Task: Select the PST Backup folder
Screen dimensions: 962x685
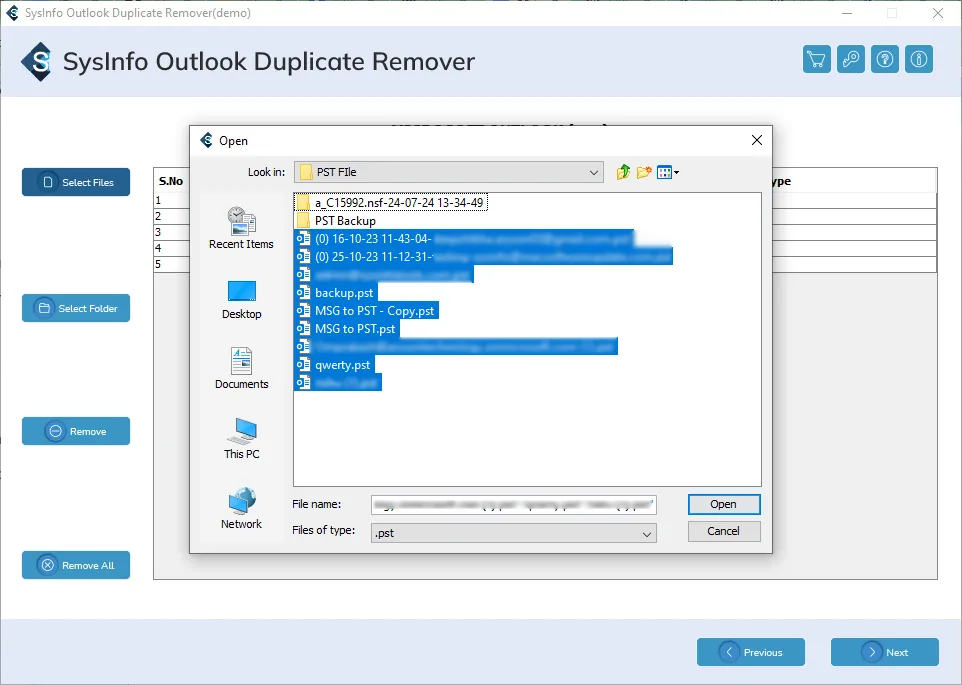Action: [336, 221]
